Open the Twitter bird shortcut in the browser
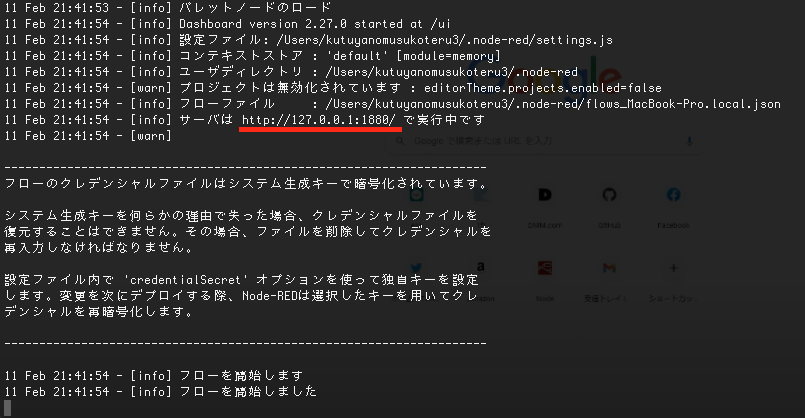Image resolution: width=805 pixels, height=418 pixels. 416,268
